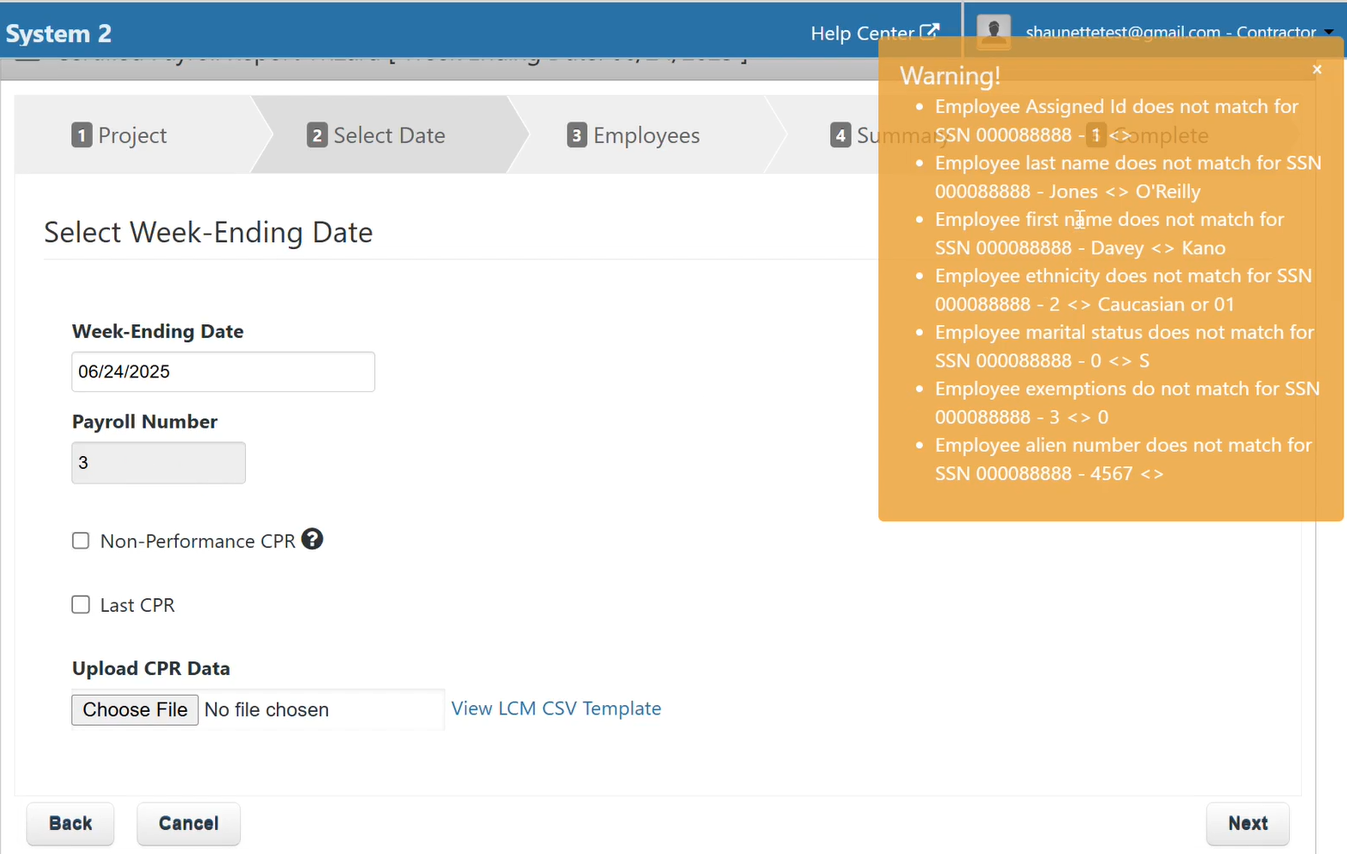The width and height of the screenshot is (1347, 854).
Task: Enable the Non-Performance CPR checkbox
Action: coord(80,540)
